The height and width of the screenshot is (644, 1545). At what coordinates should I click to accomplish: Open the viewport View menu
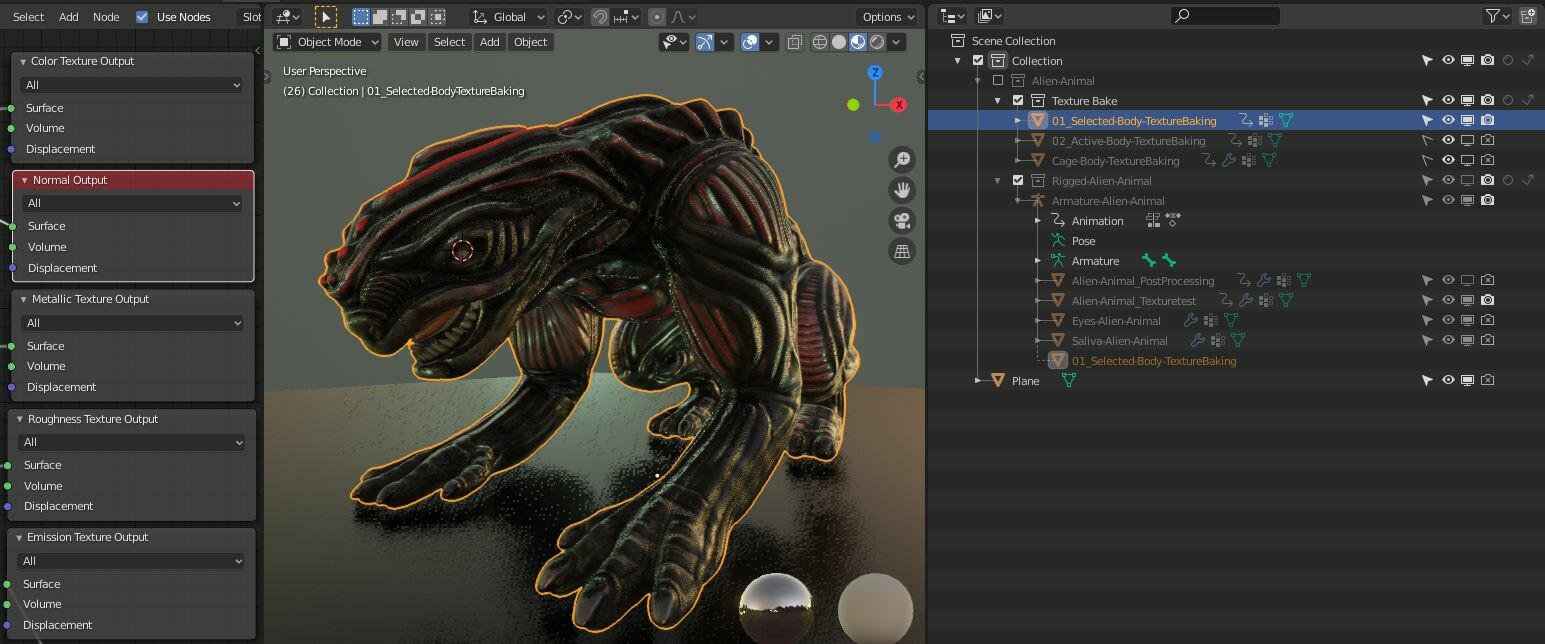coord(406,42)
